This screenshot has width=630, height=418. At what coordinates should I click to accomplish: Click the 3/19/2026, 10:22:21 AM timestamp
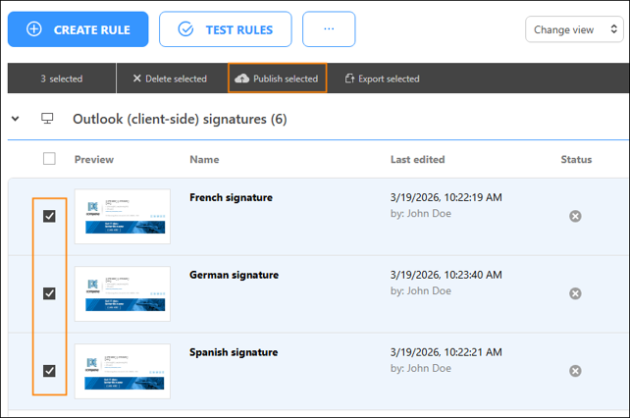pos(446,352)
